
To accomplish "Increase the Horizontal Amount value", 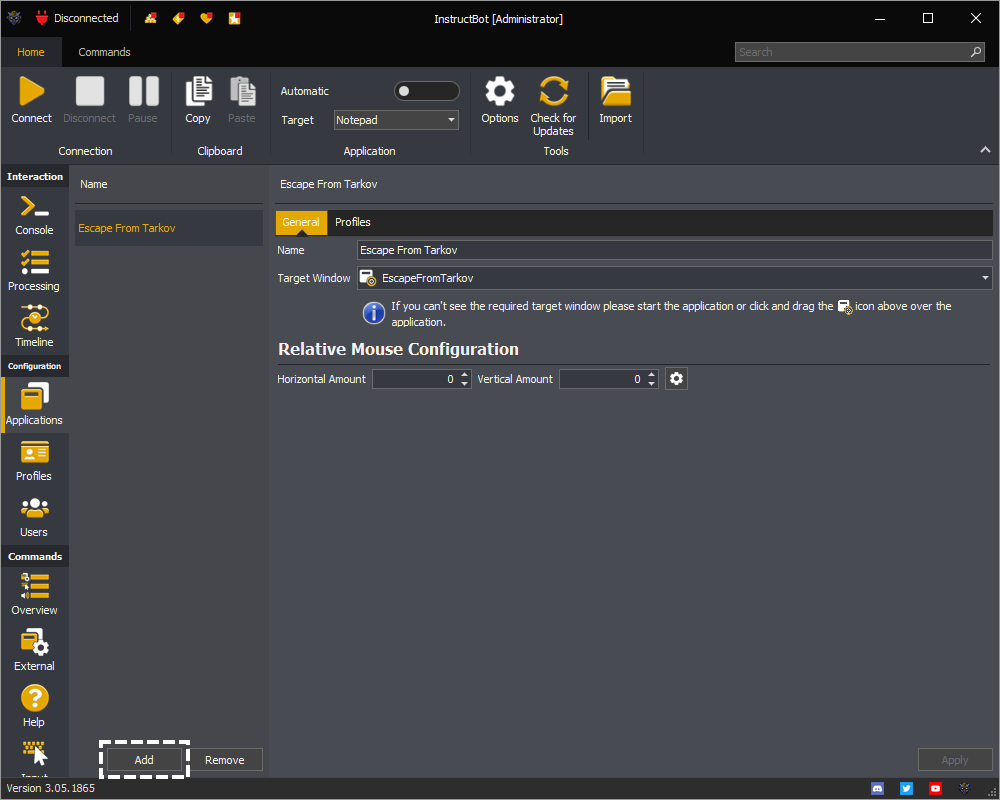I will [x=465, y=375].
